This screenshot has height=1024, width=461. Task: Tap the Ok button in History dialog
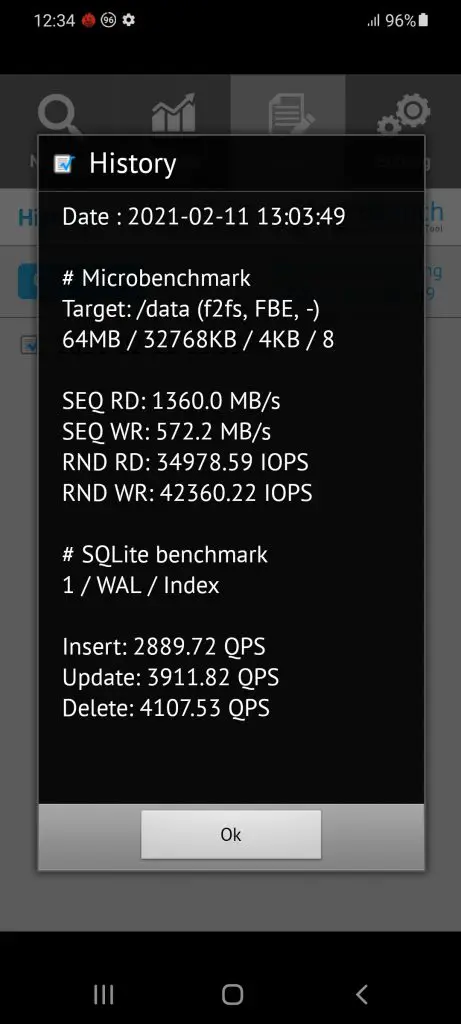pyautogui.click(x=230, y=834)
